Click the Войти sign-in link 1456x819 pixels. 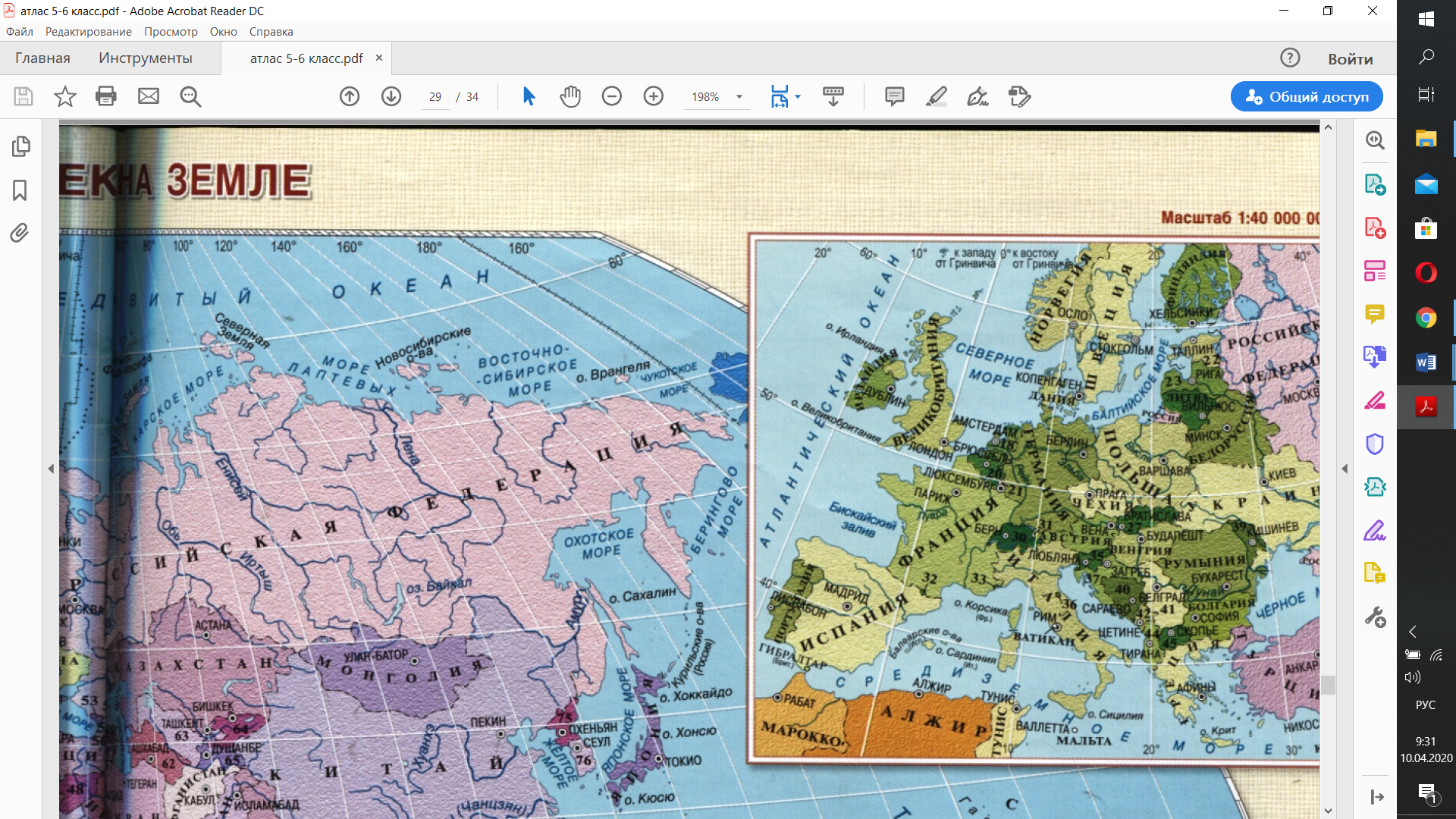(x=1351, y=59)
